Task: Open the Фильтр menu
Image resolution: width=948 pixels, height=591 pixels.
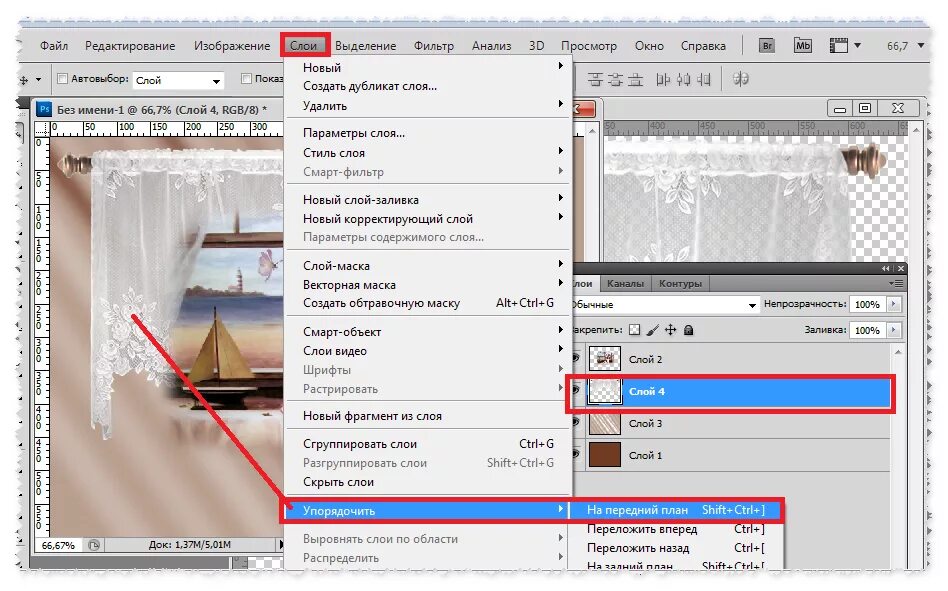Action: pos(433,46)
